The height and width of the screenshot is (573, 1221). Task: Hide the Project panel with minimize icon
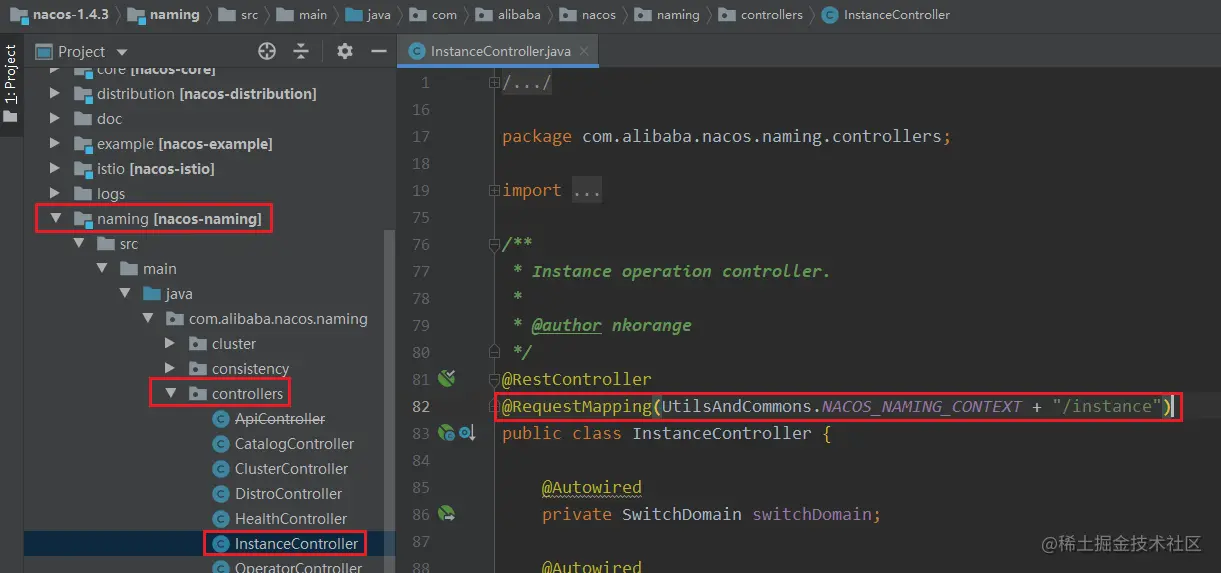click(378, 51)
